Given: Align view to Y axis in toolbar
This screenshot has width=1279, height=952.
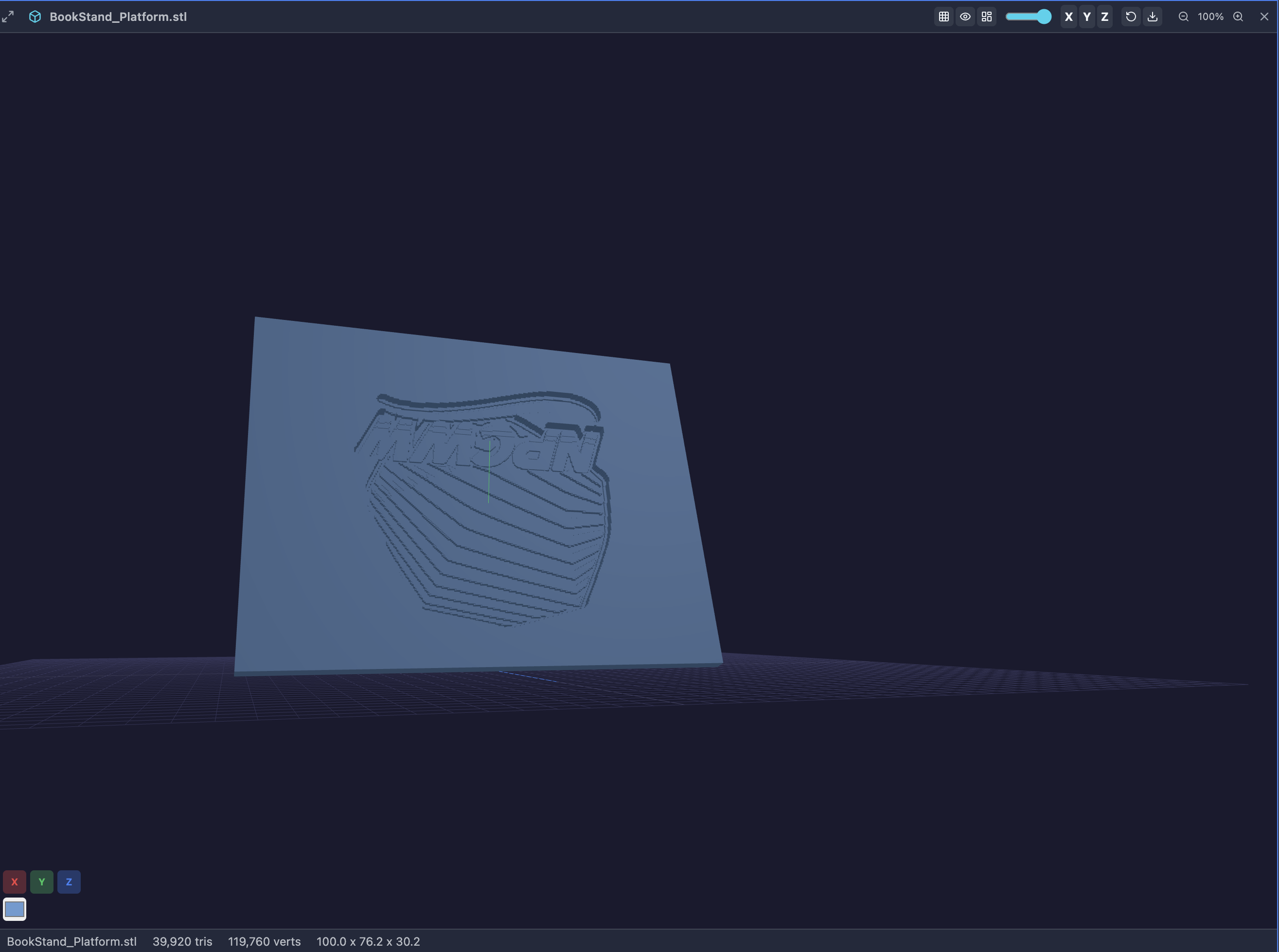Looking at the screenshot, I should (1086, 17).
